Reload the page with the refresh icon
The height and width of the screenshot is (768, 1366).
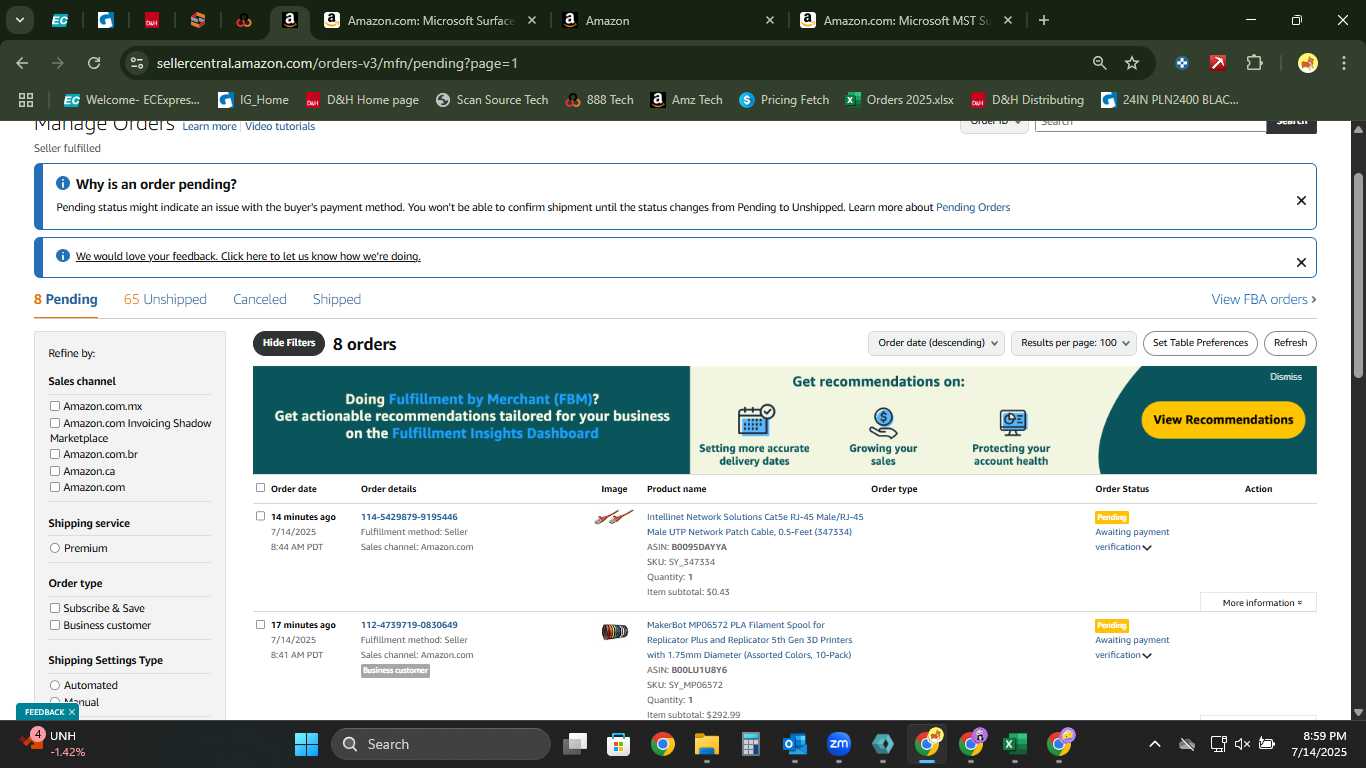94,63
